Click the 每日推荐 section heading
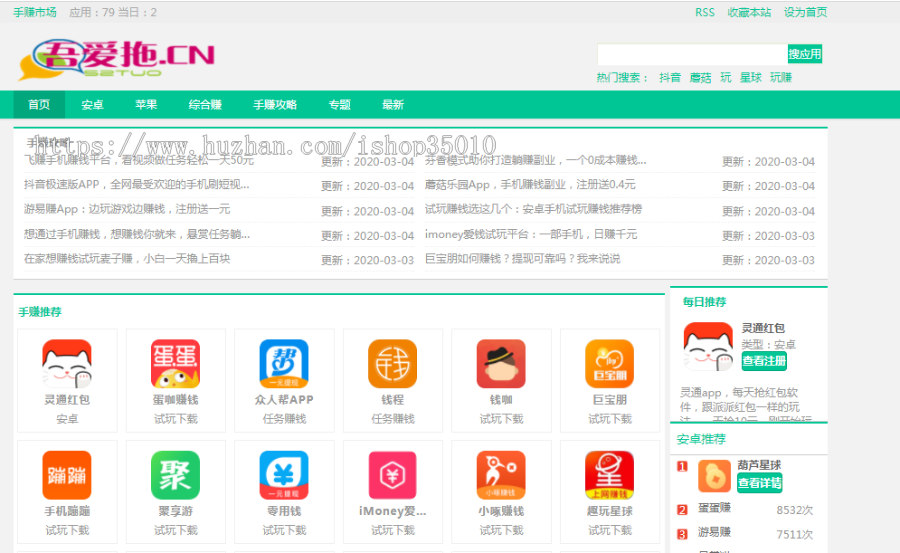 704,301
